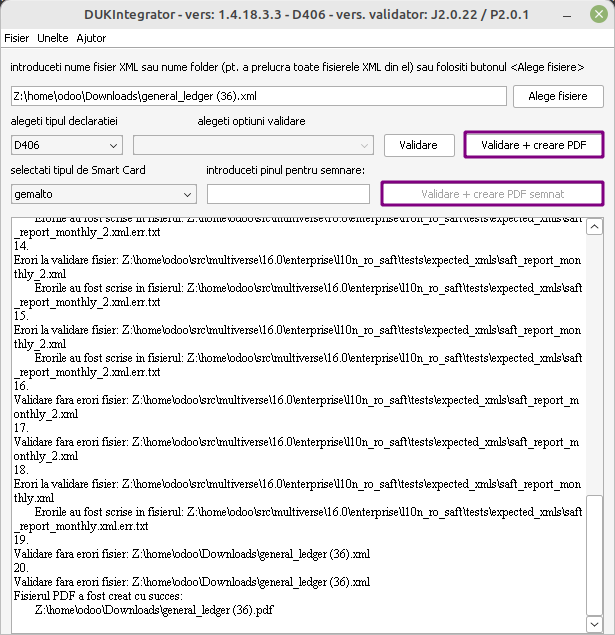The width and height of the screenshot is (615, 635).
Task: Click inside the validation output log area
Action: tap(300, 420)
